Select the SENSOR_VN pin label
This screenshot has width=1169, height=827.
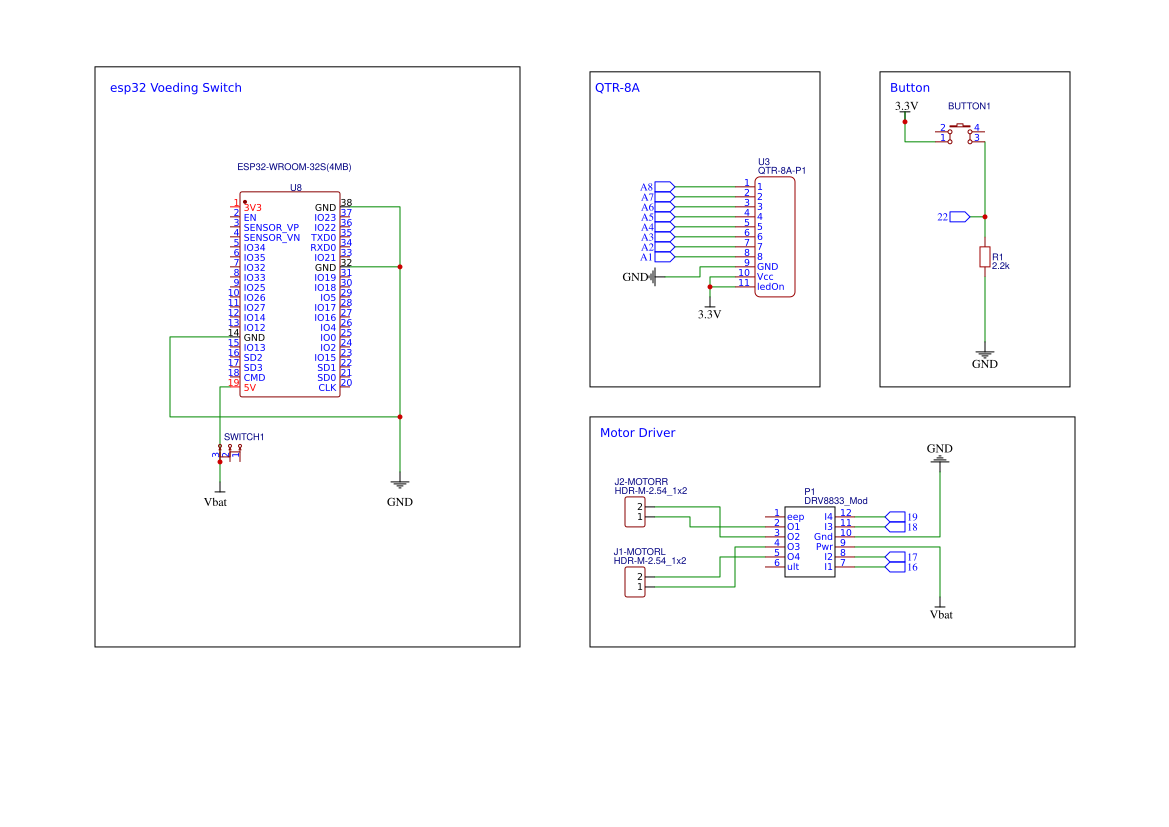(x=272, y=238)
